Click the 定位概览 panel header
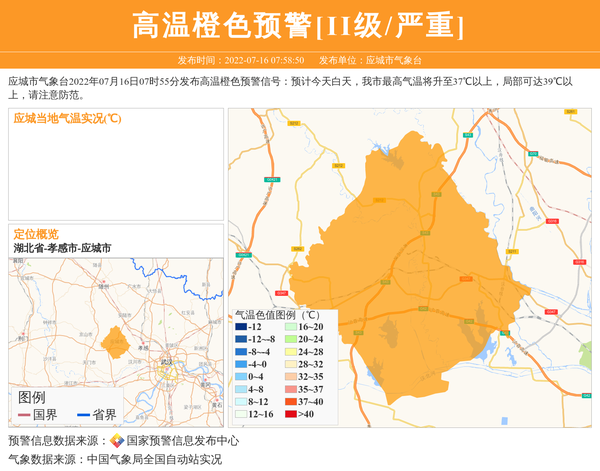The height and width of the screenshot is (471, 600). click(36, 234)
